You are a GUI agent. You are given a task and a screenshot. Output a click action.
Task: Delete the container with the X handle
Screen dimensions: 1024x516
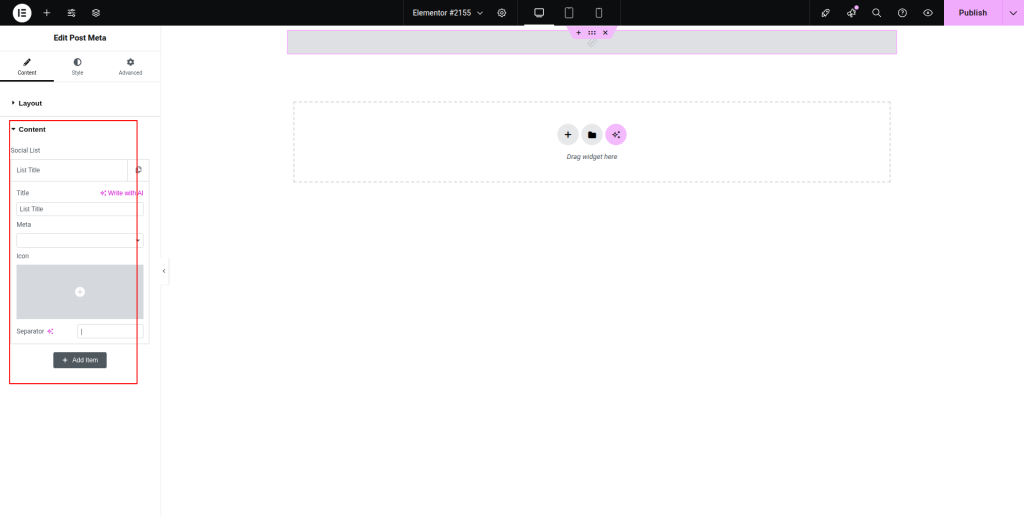tap(605, 33)
